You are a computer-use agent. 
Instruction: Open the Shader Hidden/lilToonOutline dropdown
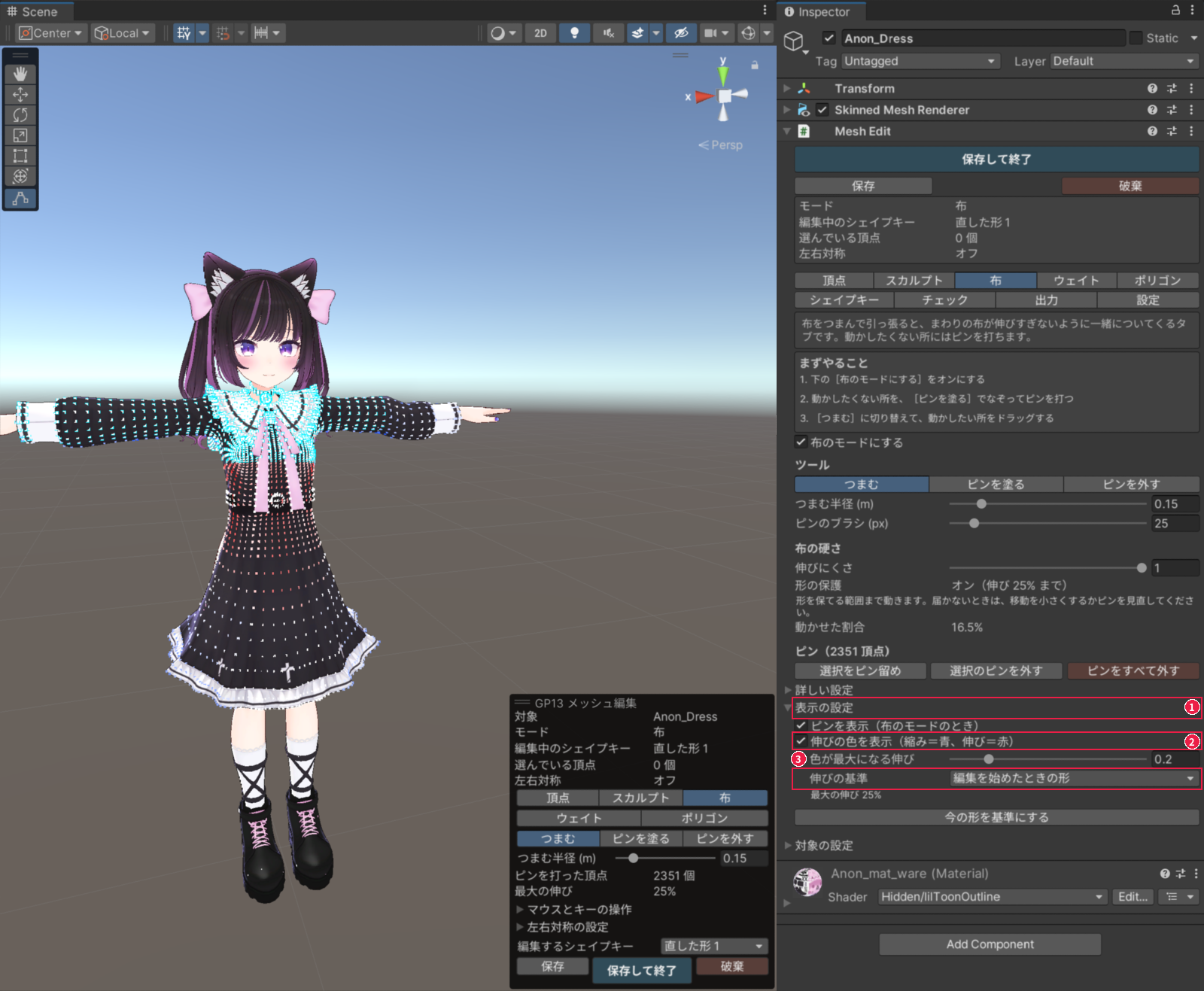(x=993, y=897)
